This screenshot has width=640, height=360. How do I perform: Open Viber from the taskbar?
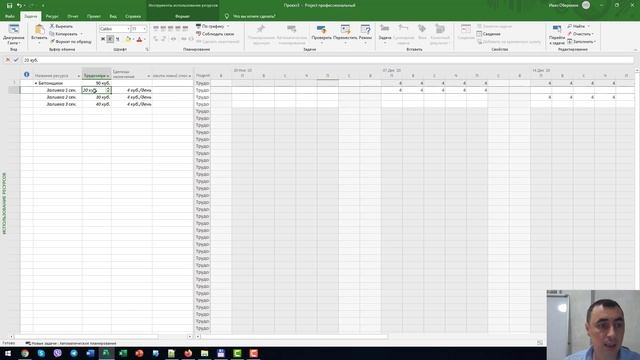click(57, 353)
